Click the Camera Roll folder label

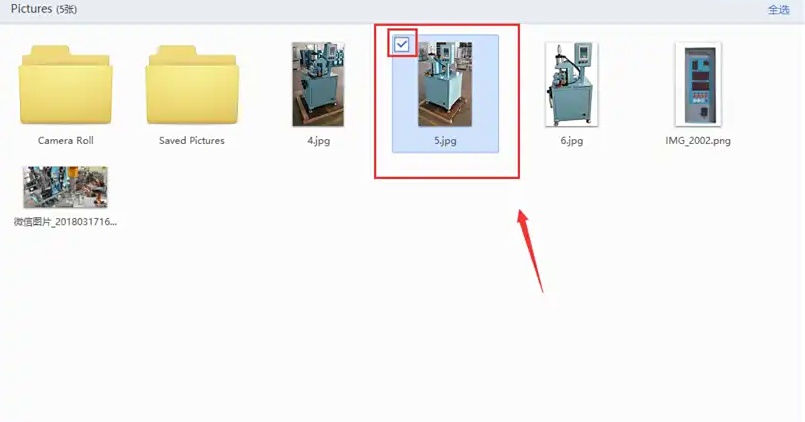coord(66,141)
